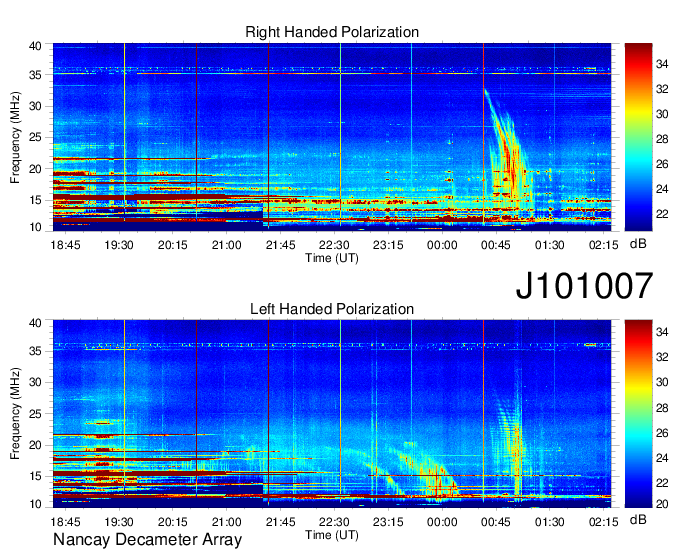The width and height of the screenshot is (680, 552).
Task: Click the Right Handed plot's color scale bar
Action: [638, 137]
